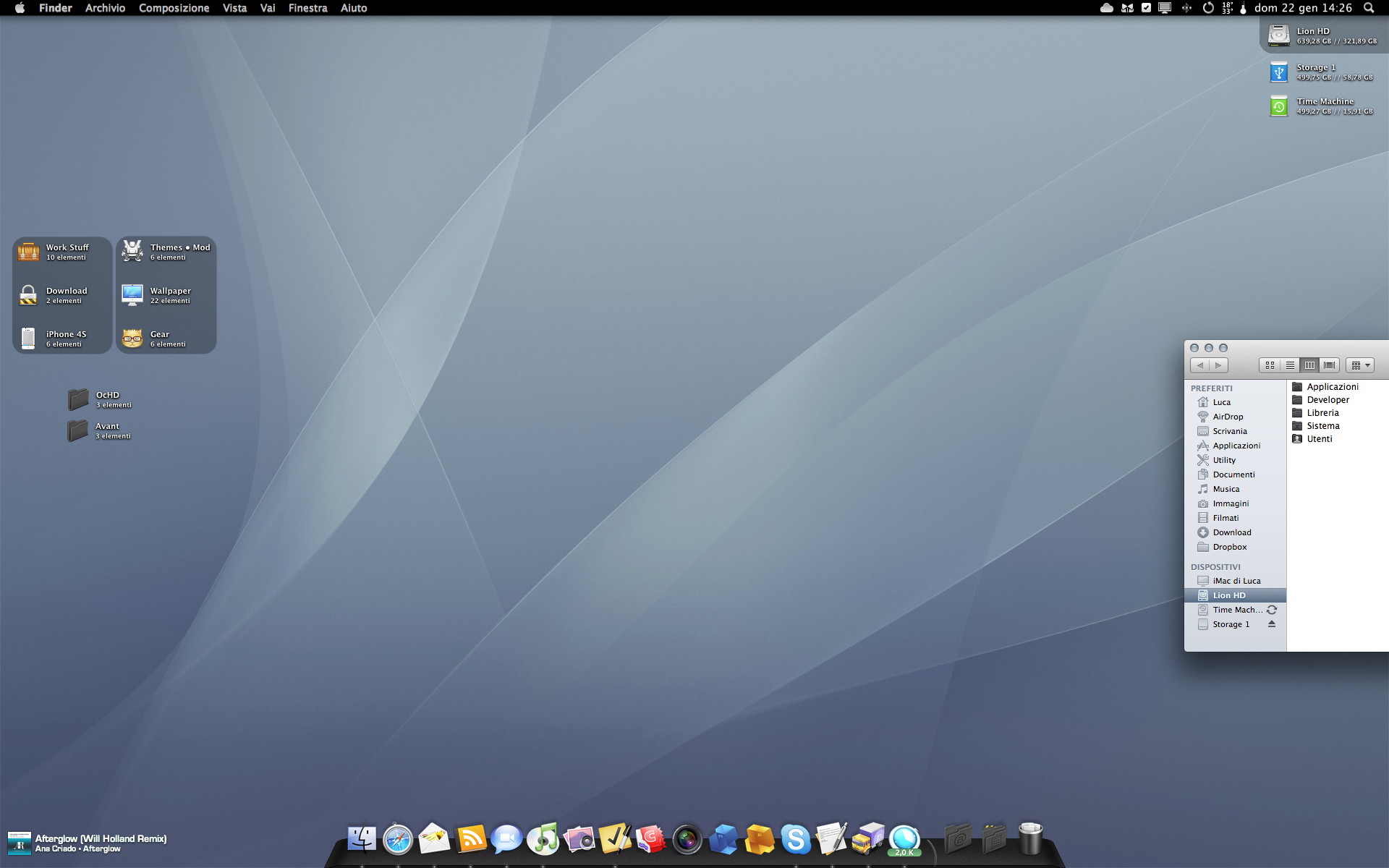Launch Safari compass icon in dock

tap(398, 840)
